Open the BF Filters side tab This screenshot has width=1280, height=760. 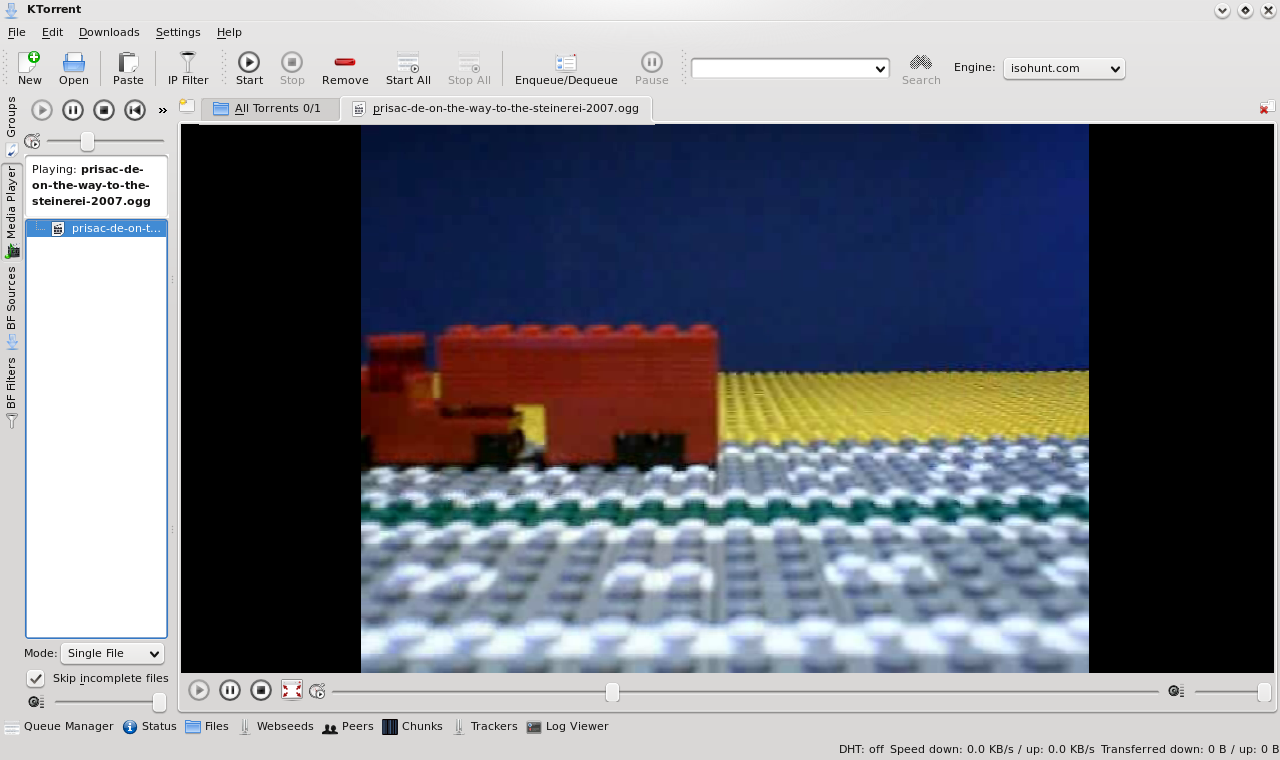coord(11,393)
